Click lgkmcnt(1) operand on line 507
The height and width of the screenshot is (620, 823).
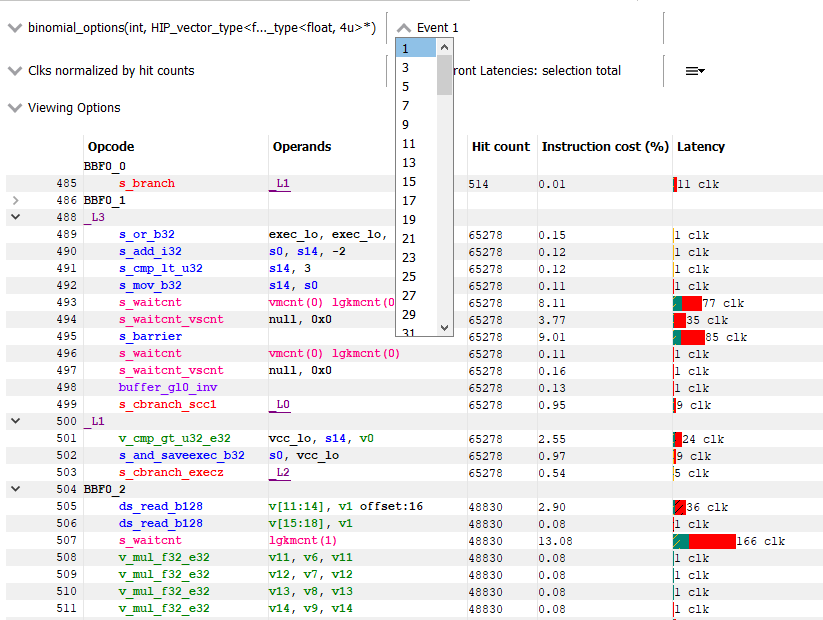point(303,540)
